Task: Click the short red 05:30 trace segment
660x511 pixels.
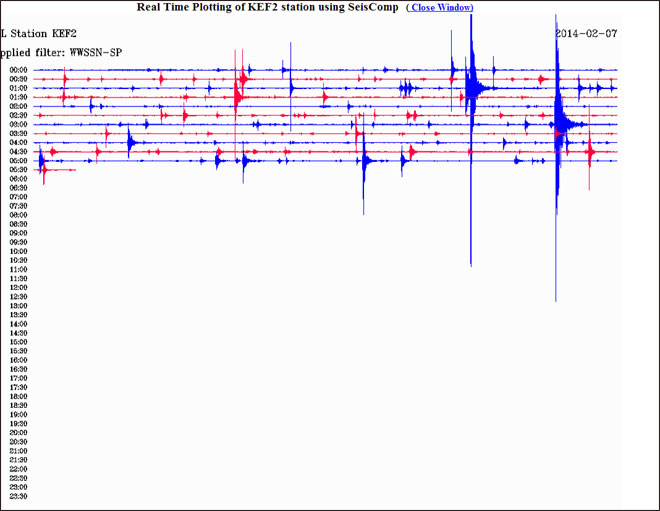Action: (58, 170)
